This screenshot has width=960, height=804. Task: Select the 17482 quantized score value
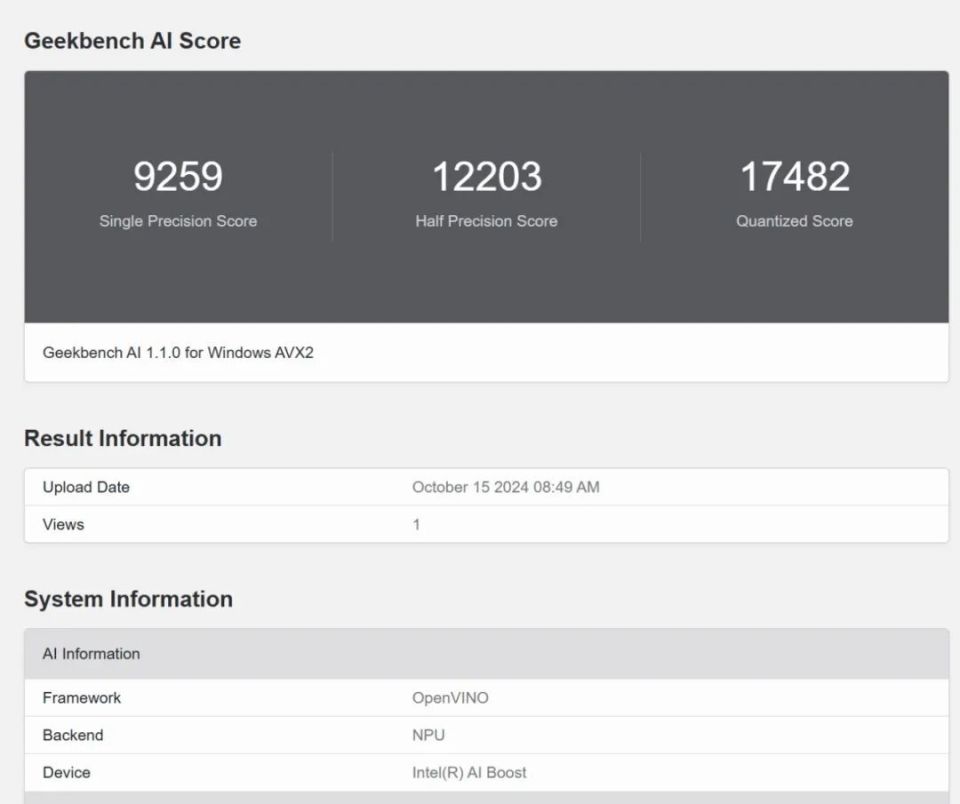click(795, 176)
